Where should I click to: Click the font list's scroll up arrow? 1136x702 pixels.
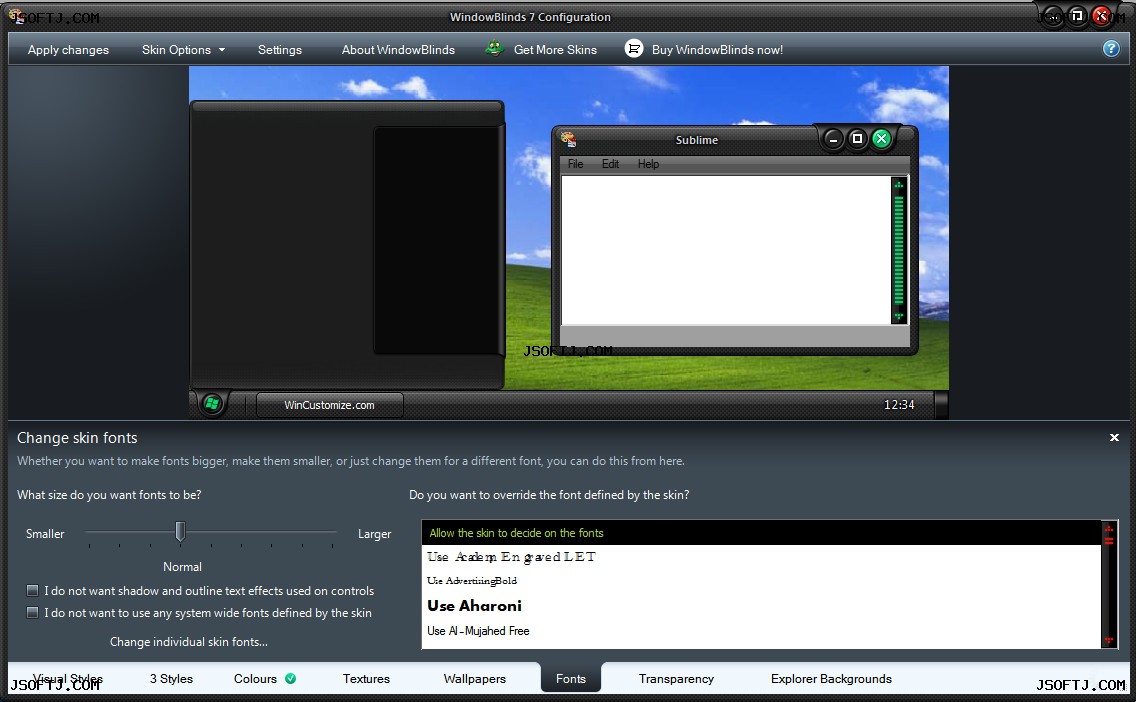click(x=1108, y=530)
